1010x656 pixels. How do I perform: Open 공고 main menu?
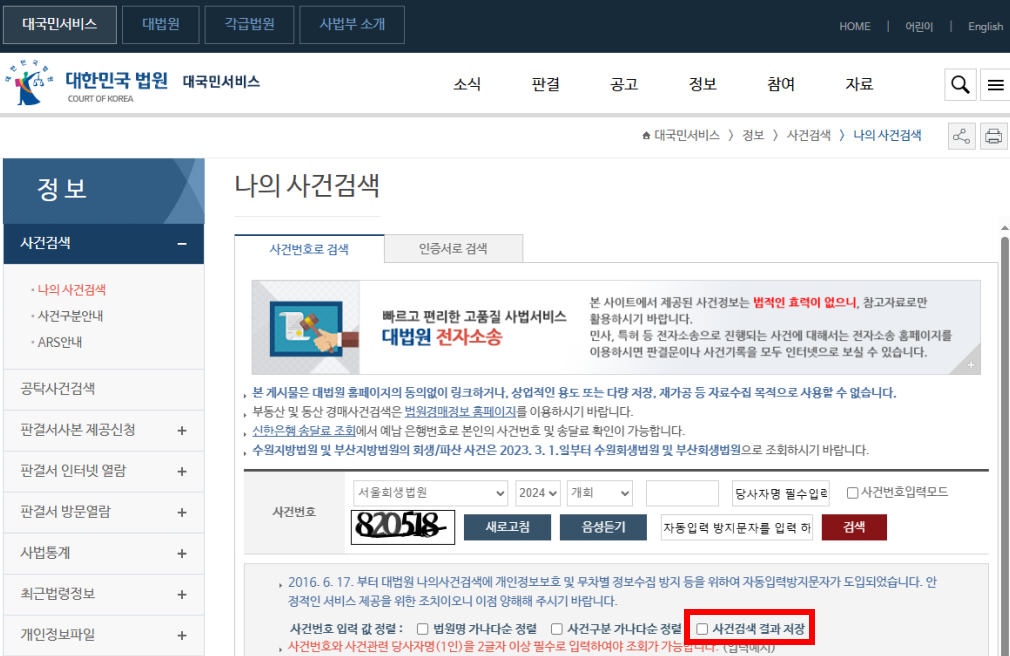point(624,84)
